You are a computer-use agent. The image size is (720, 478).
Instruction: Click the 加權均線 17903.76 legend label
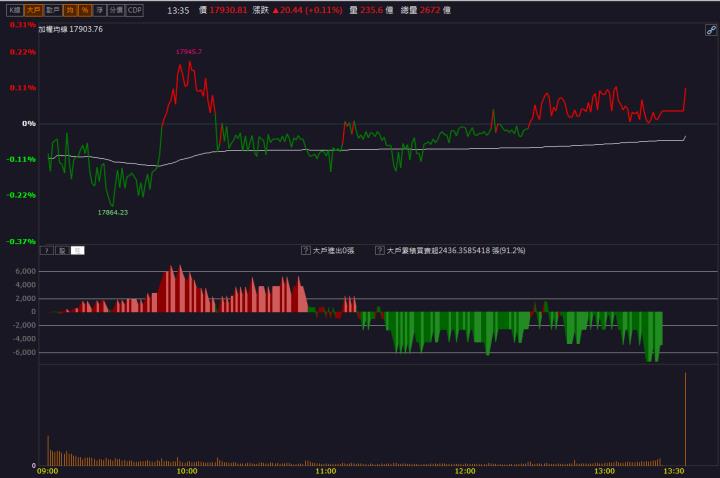tap(71, 29)
